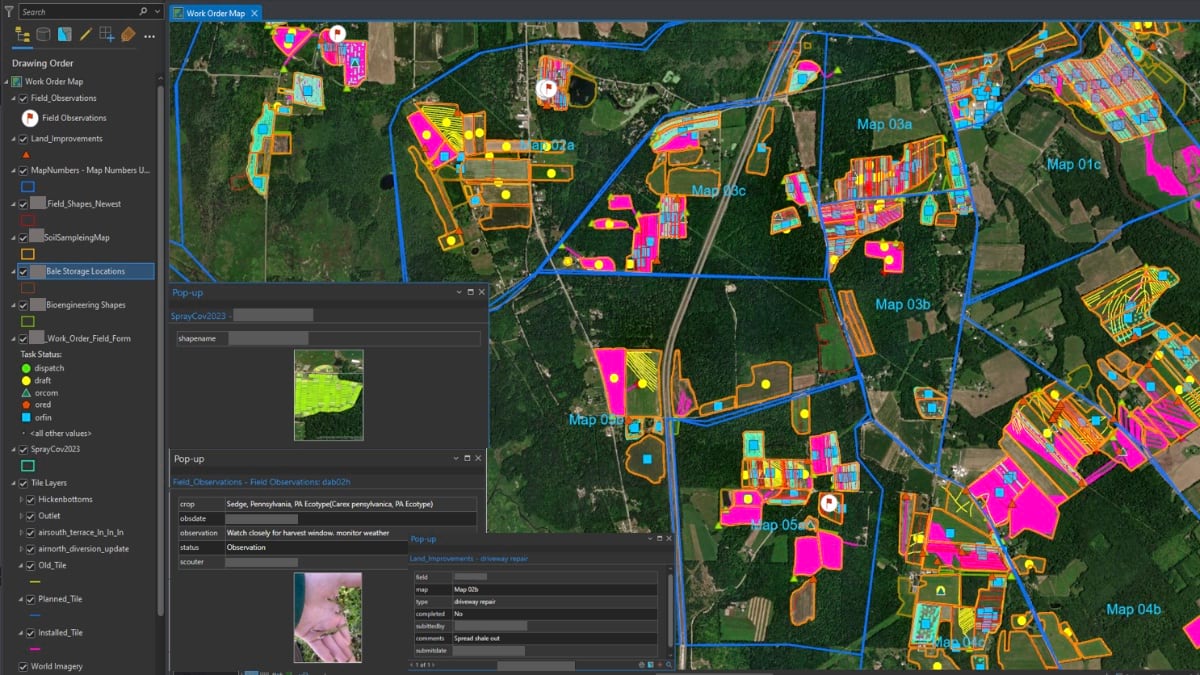Collapse the Tile Layers group
Image resolution: width=1200 pixels, height=675 pixels.
(x=14, y=482)
